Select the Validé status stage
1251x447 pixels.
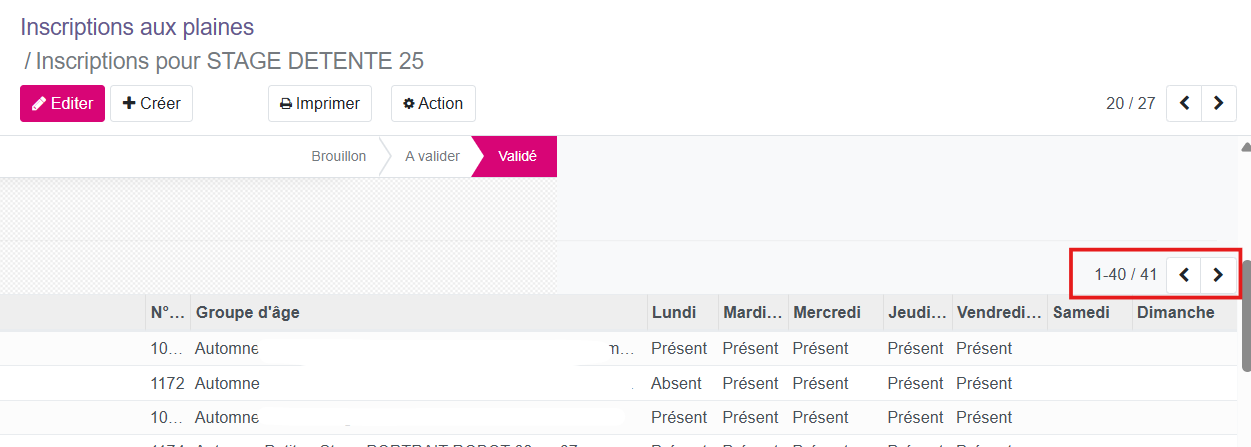[517, 157]
